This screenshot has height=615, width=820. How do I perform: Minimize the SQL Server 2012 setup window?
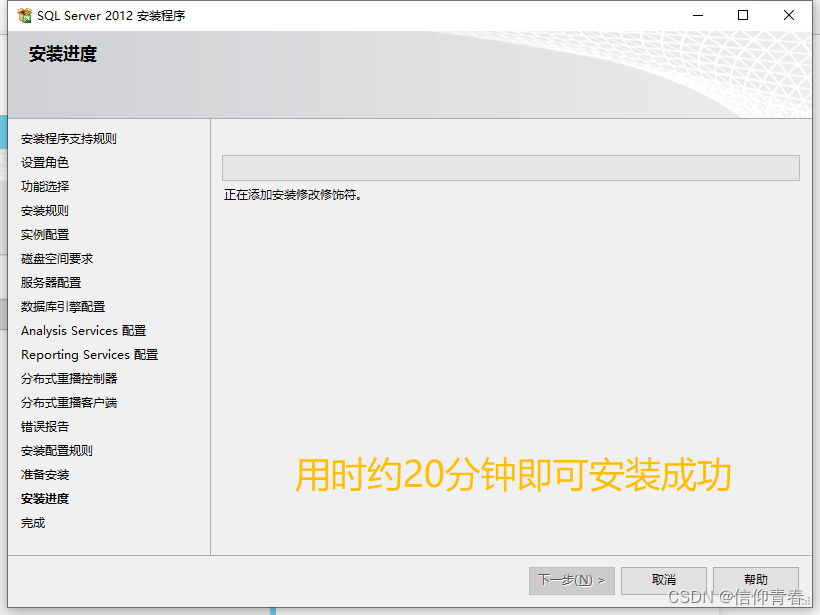(x=698, y=15)
